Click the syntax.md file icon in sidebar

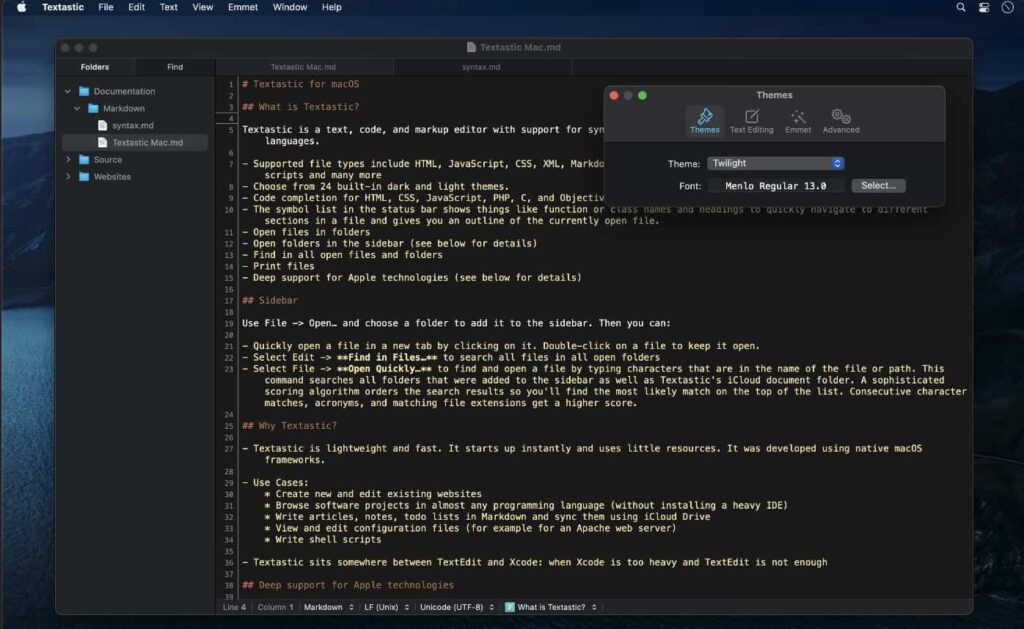pos(103,125)
